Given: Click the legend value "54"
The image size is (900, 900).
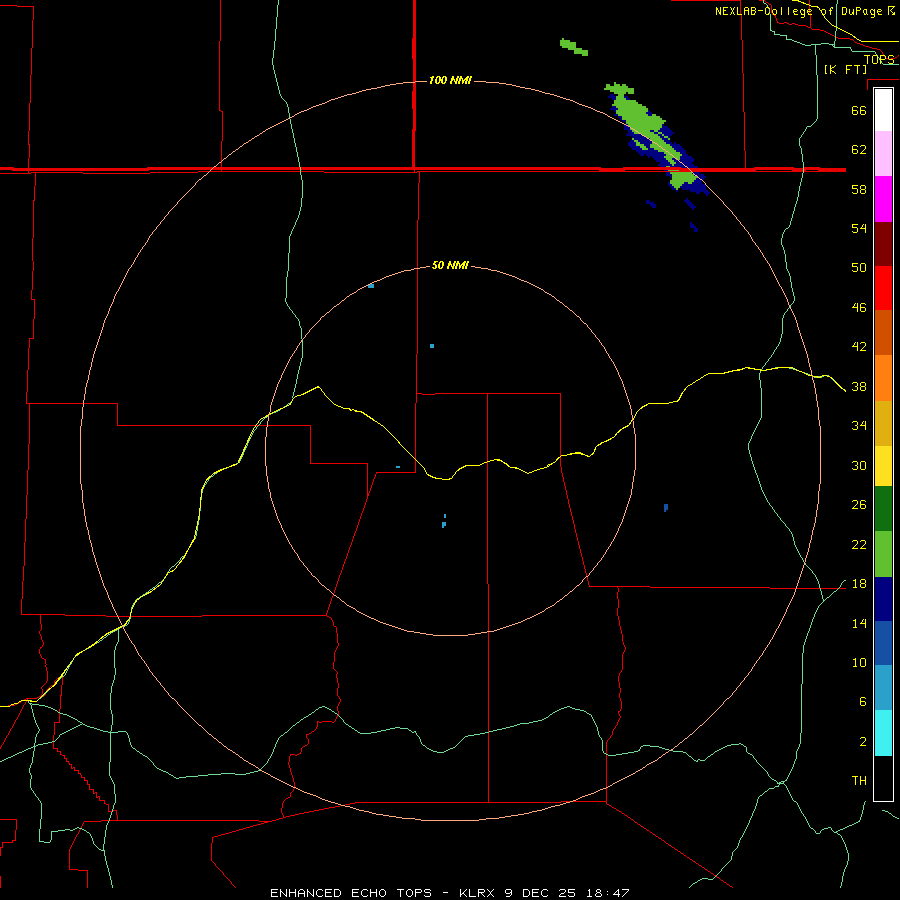Looking at the screenshot, I should (859, 228).
